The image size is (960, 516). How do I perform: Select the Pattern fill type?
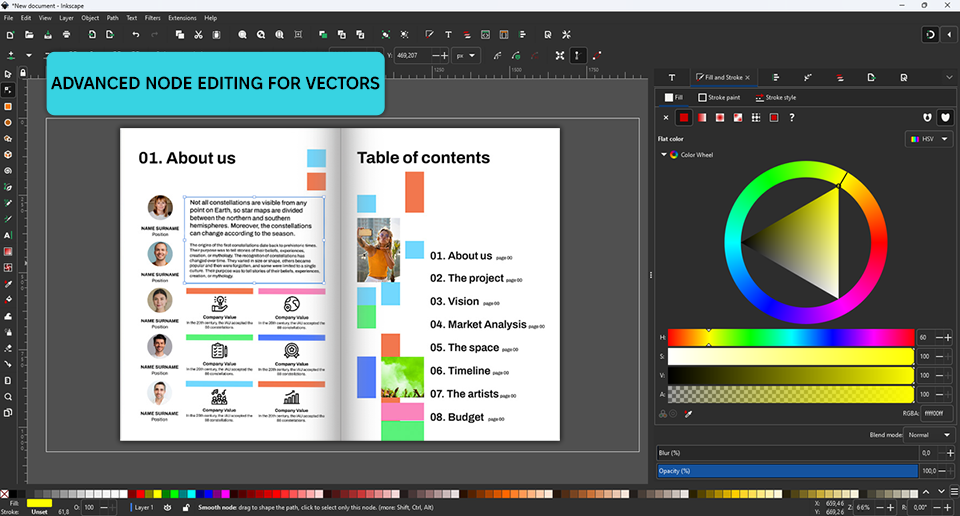point(756,118)
